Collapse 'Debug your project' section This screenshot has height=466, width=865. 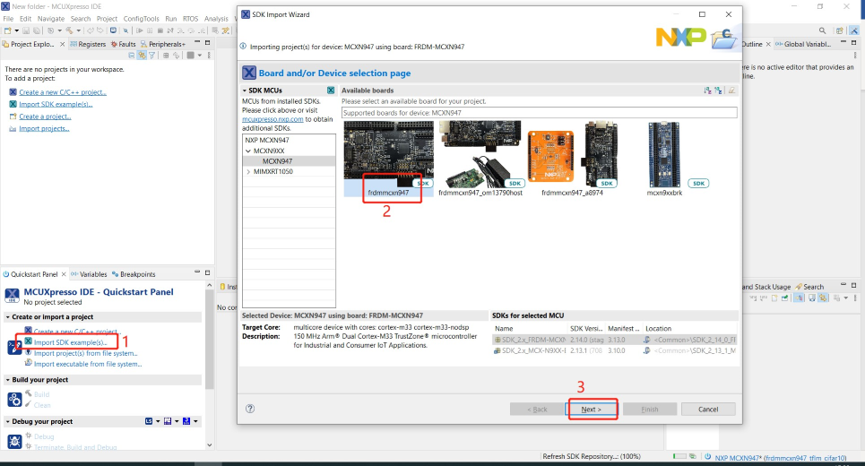coord(8,421)
